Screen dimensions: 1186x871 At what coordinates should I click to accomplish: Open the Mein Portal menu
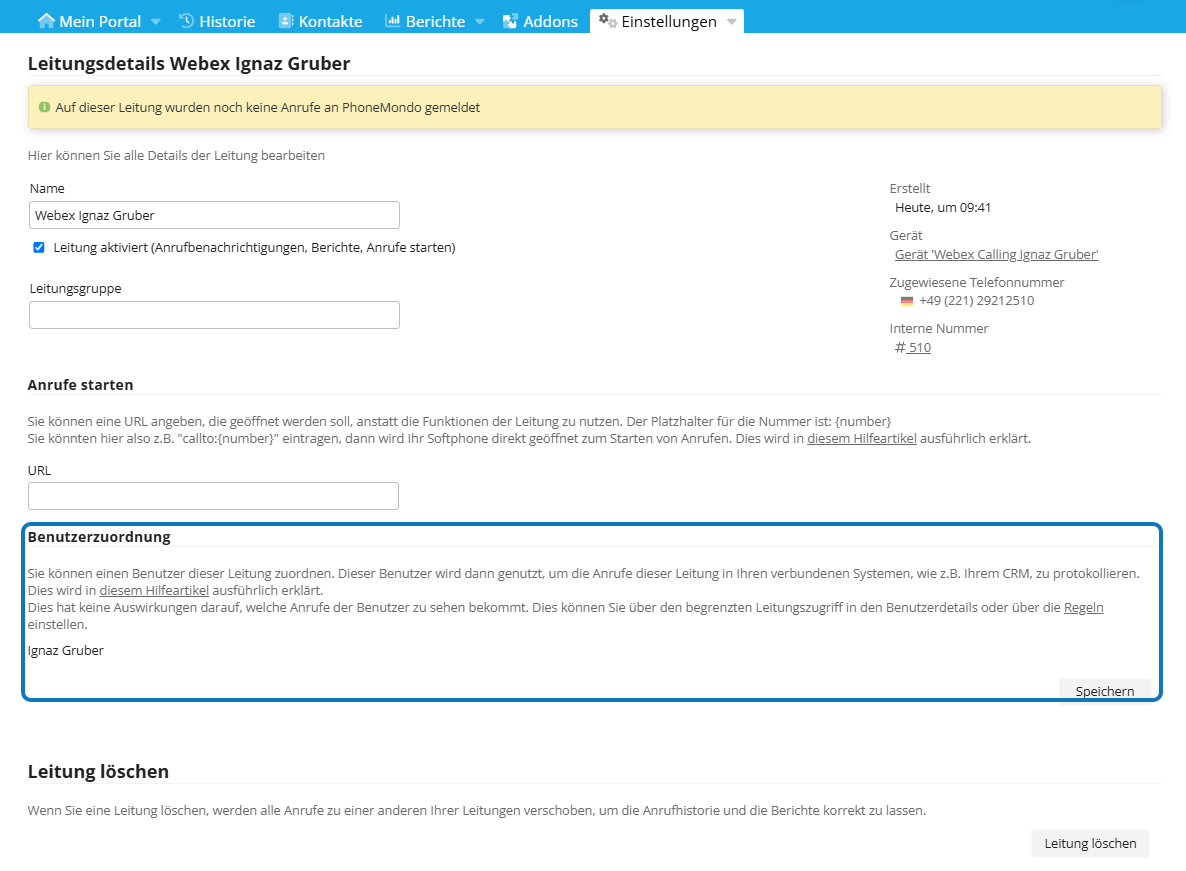(x=99, y=21)
